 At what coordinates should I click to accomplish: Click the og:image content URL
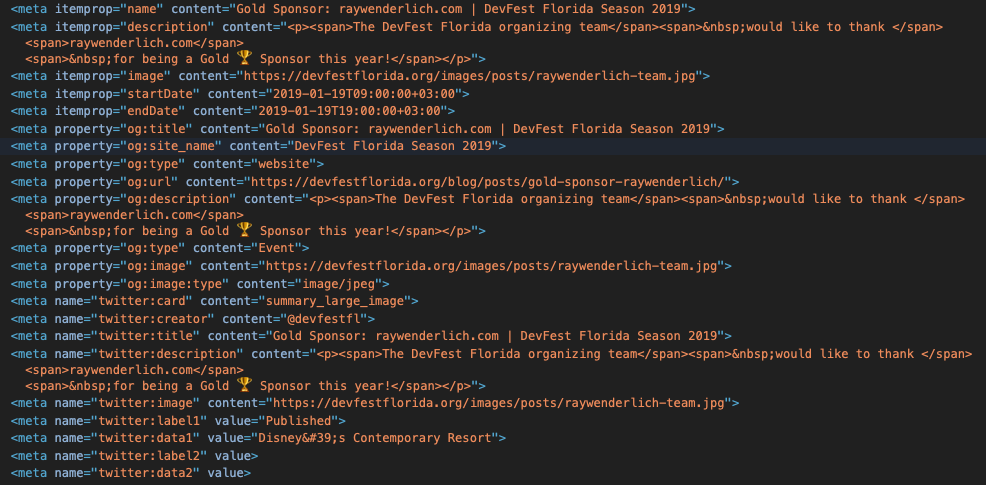(x=492, y=265)
